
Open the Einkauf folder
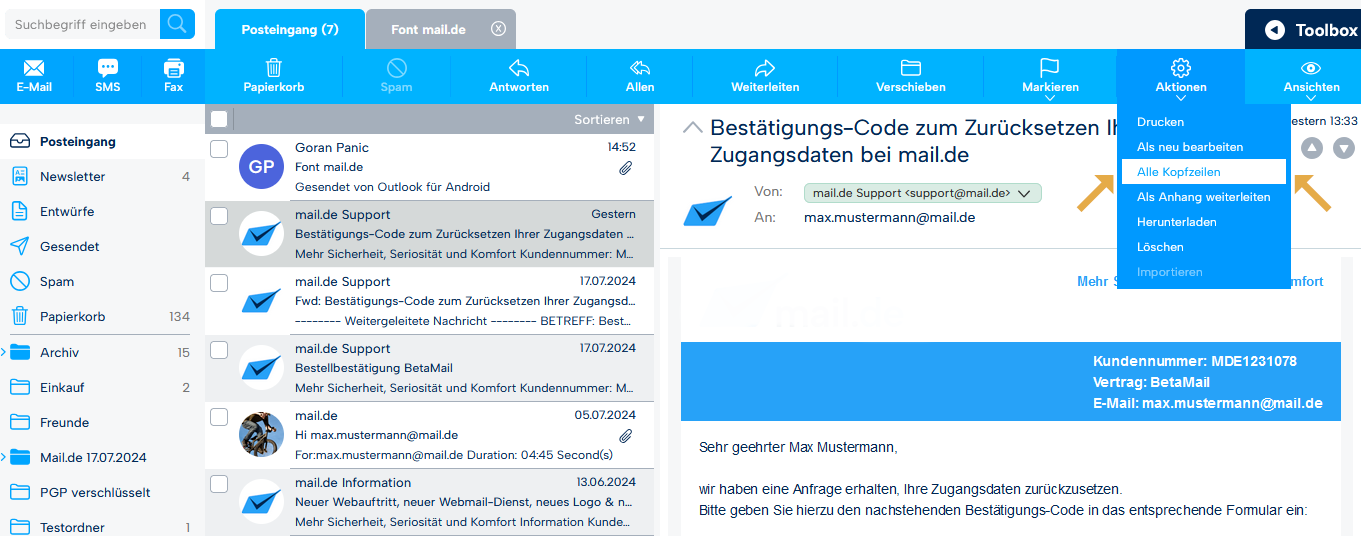coord(100,387)
